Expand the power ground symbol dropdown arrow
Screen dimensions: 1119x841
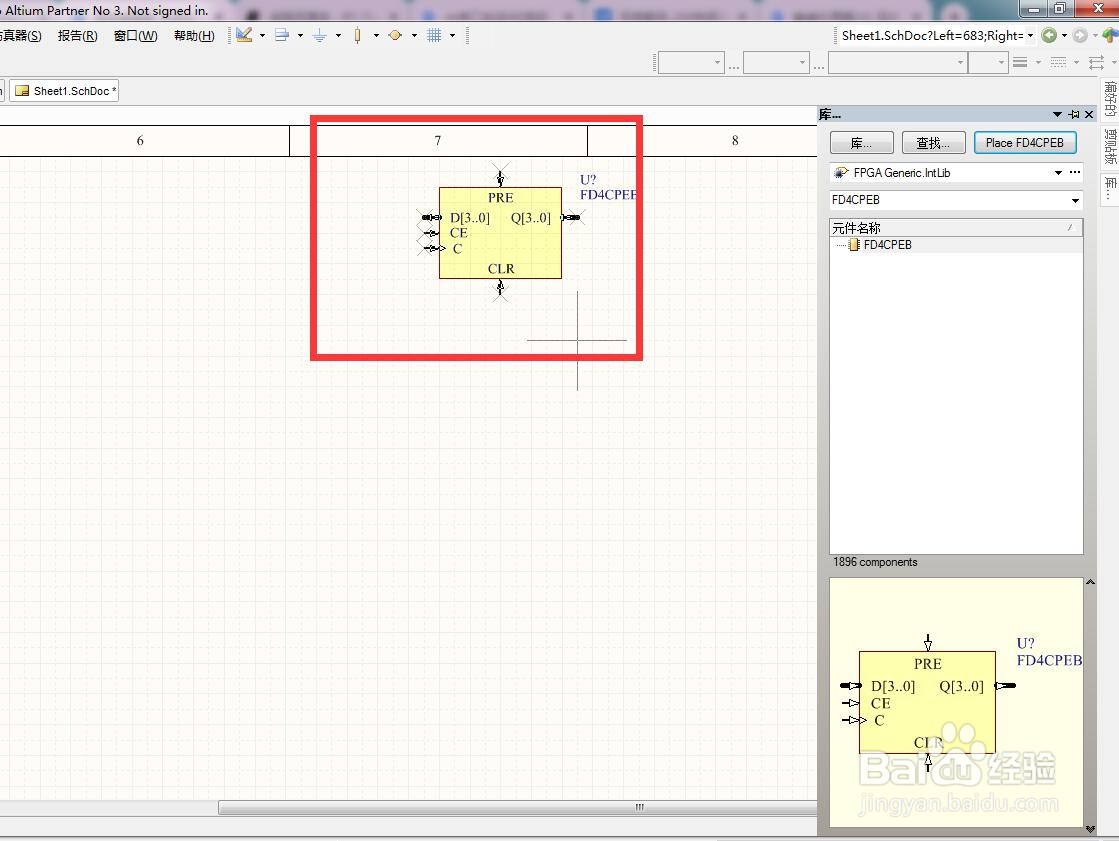[x=338, y=35]
